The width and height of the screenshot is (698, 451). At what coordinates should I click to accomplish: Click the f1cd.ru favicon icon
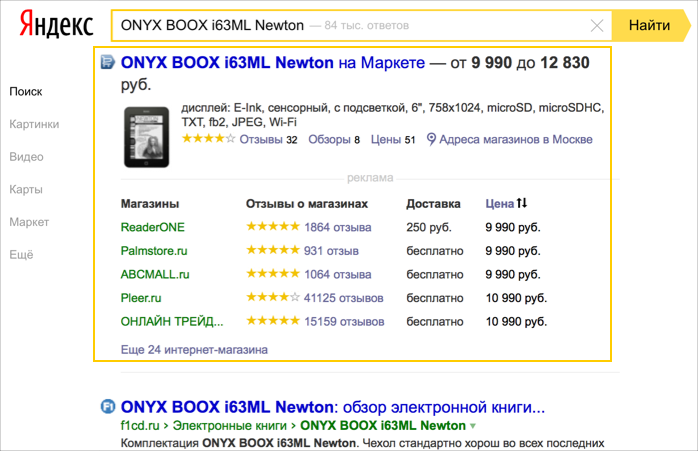(x=108, y=406)
